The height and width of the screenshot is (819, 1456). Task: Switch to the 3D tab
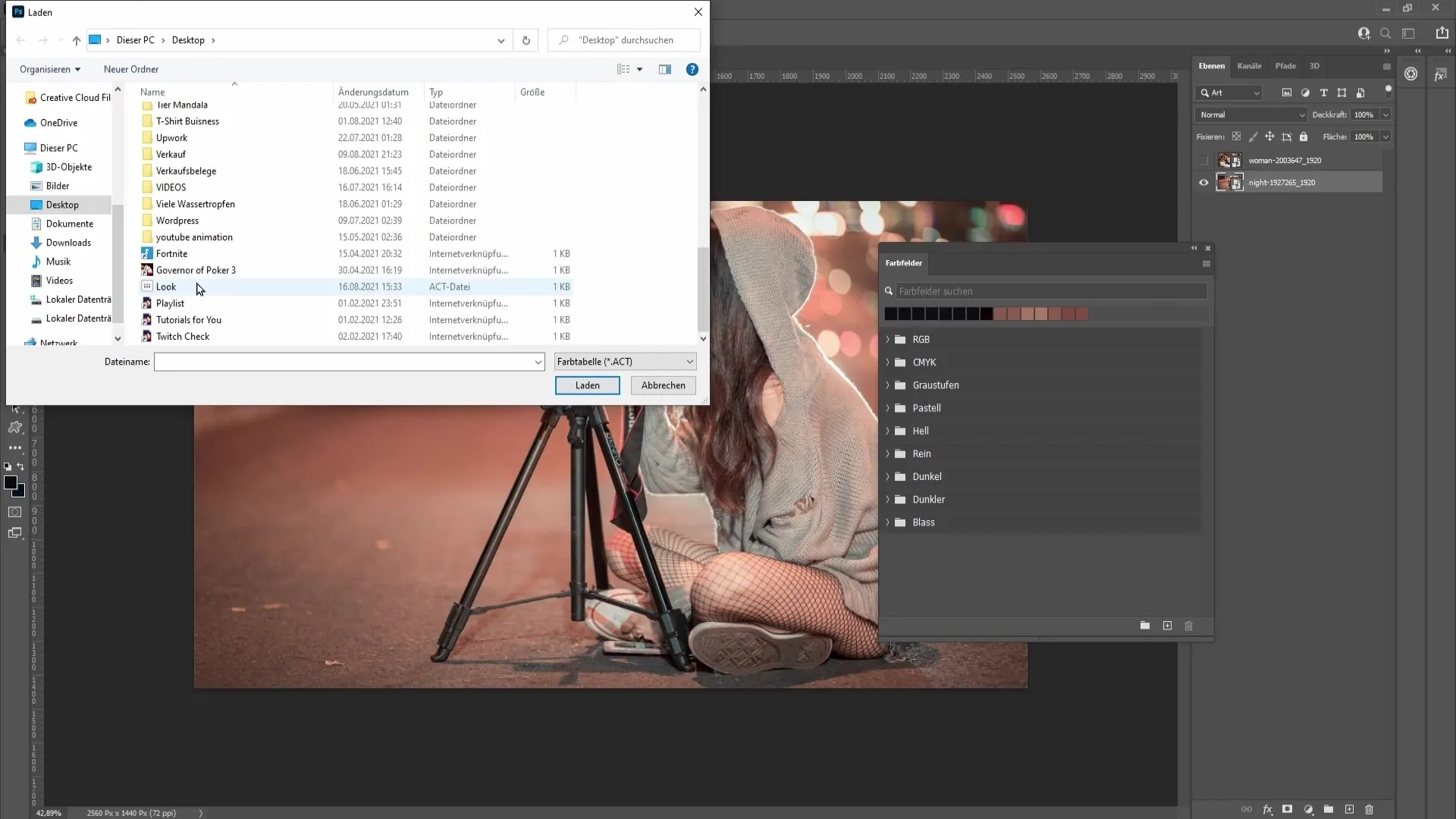(x=1314, y=66)
